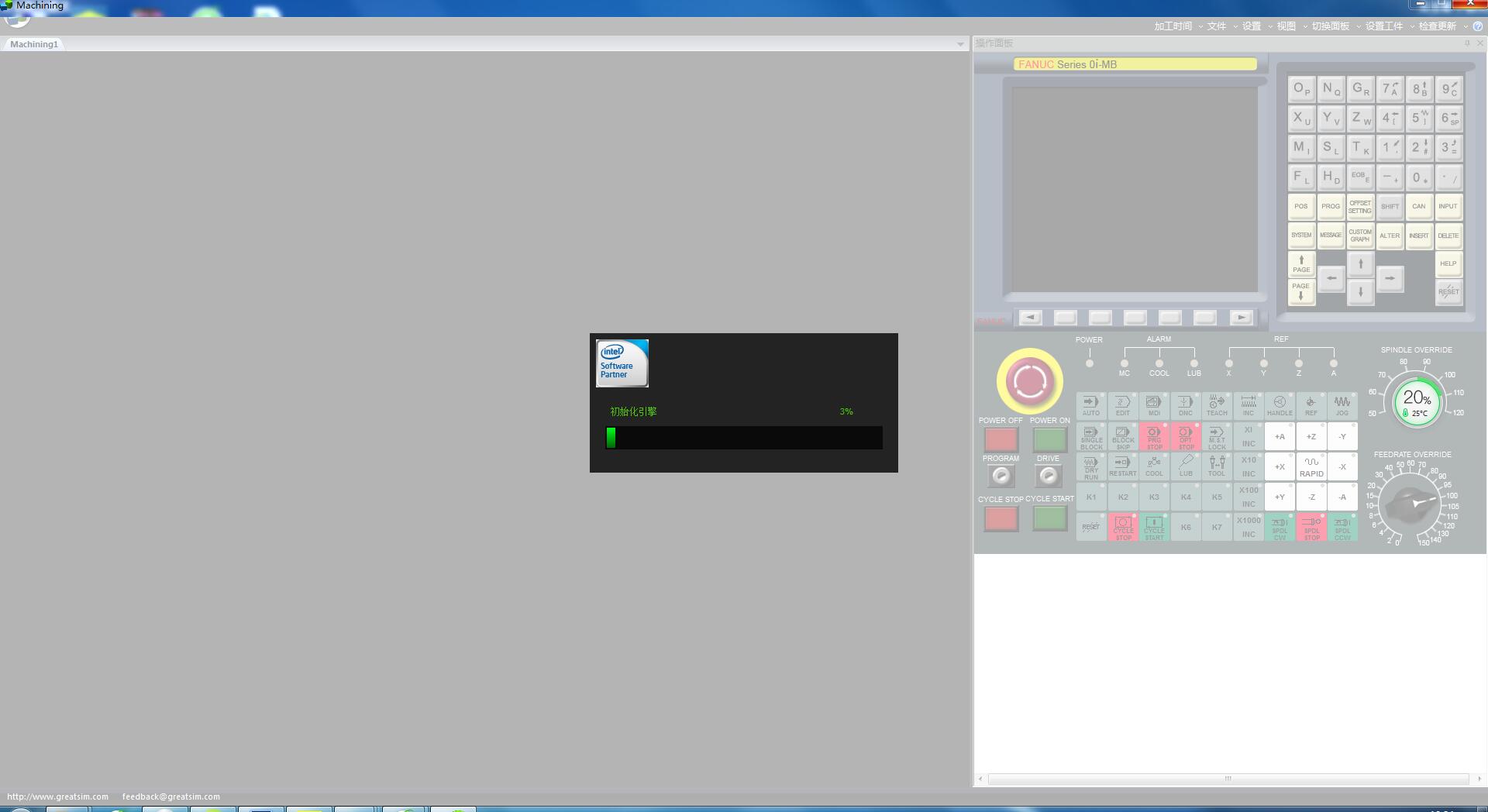Activate MDI mode key
This screenshot has width=1488, height=812.
(1154, 406)
